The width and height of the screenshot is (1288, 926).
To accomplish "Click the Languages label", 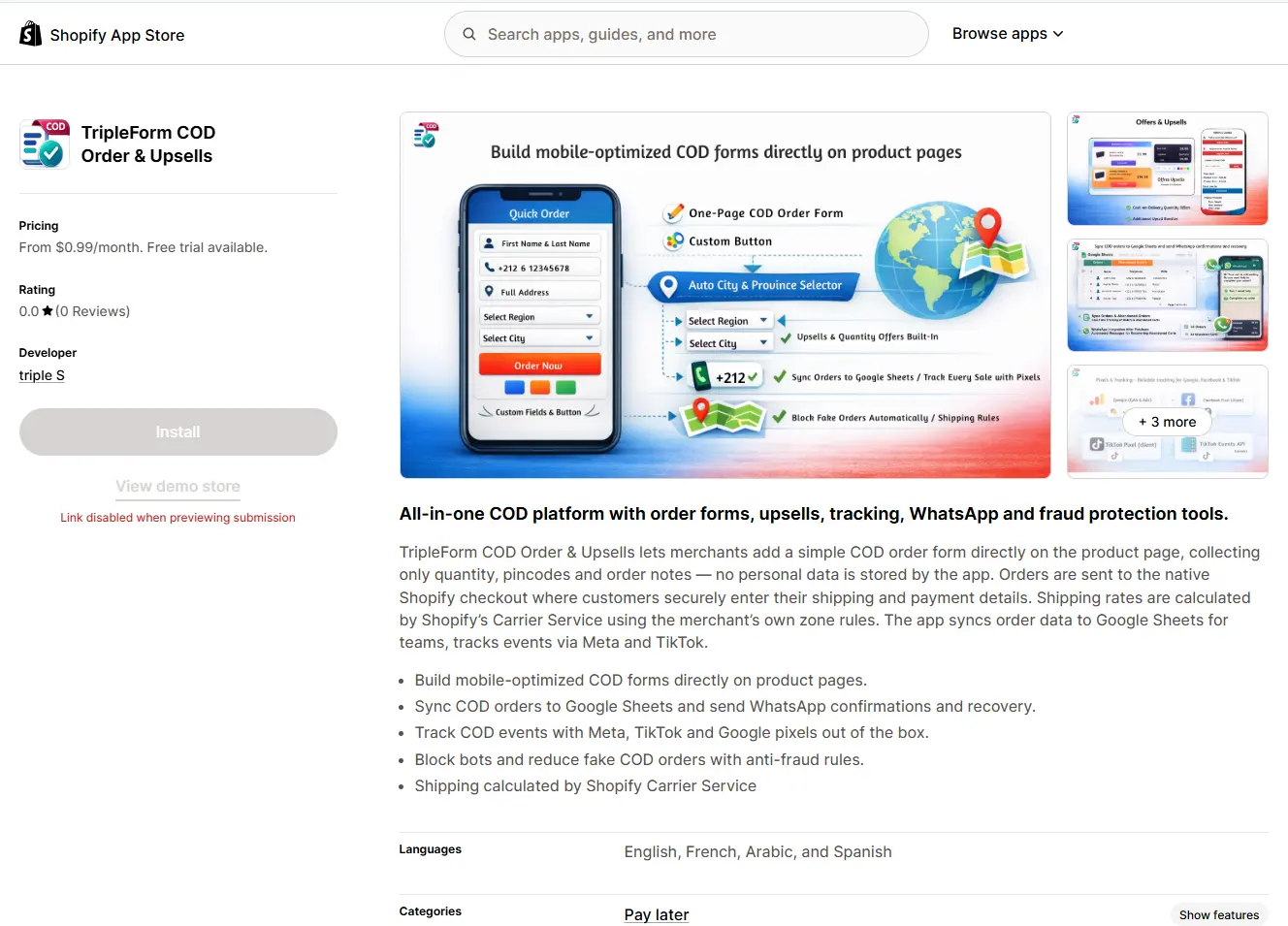I will pyautogui.click(x=431, y=849).
